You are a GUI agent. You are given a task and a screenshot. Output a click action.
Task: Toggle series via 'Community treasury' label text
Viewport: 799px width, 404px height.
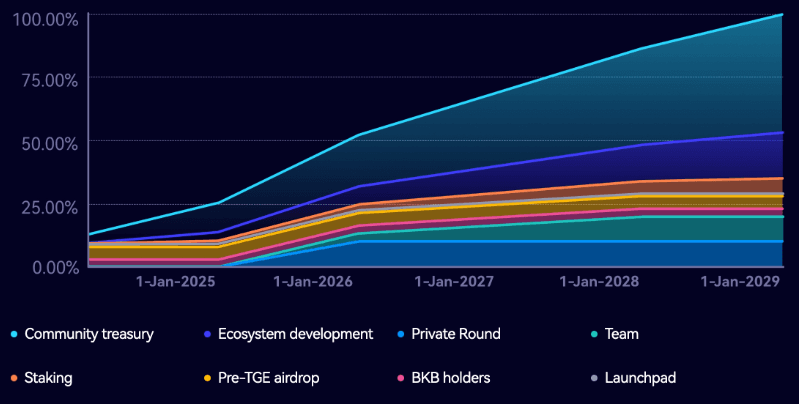coord(89,334)
